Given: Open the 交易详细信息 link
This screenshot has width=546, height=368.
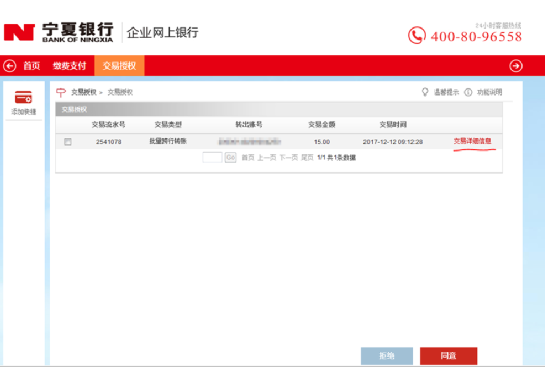Looking at the screenshot, I should [x=472, y=141].
